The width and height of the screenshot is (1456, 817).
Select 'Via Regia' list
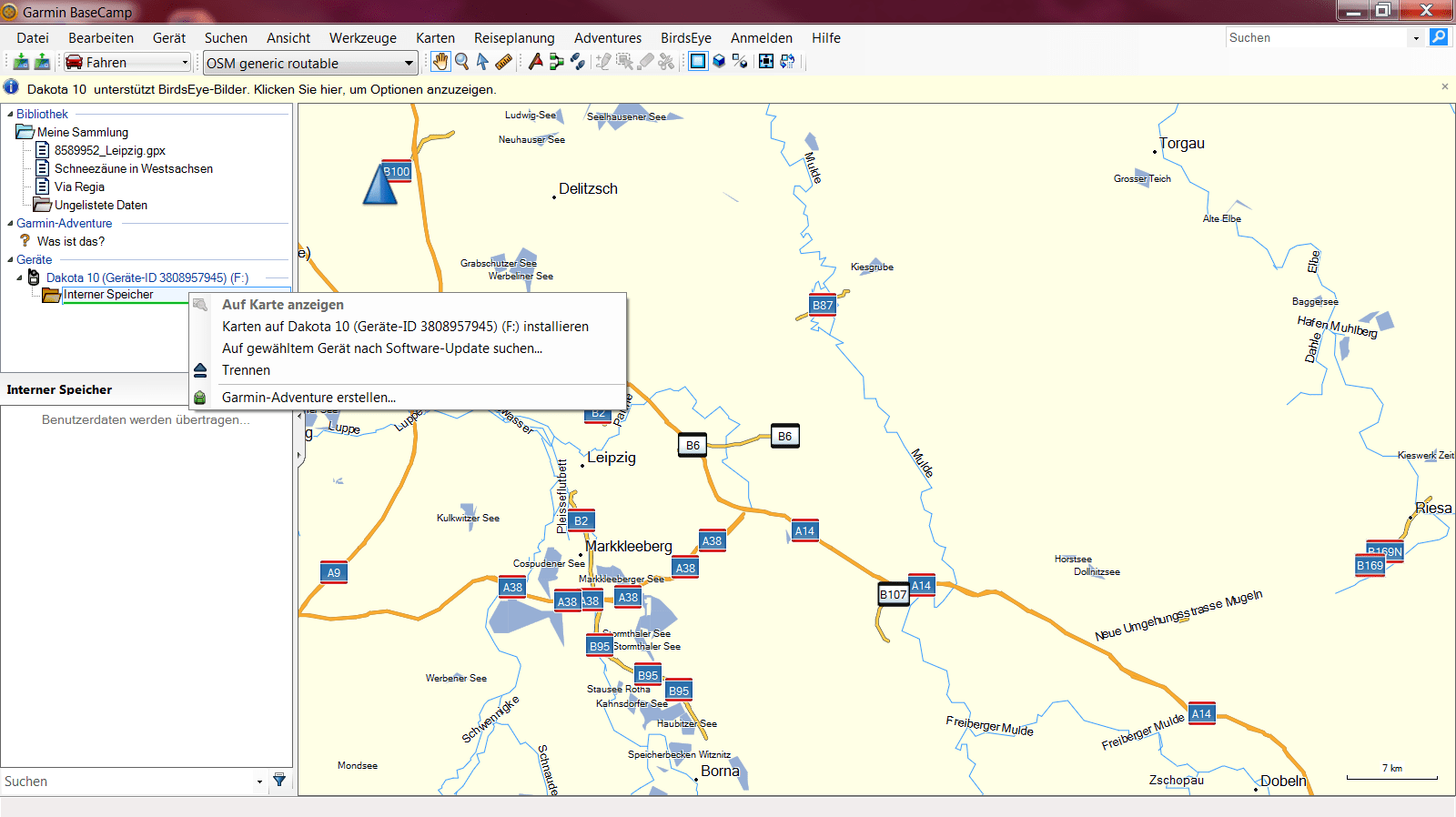click(x=79, y=187)
